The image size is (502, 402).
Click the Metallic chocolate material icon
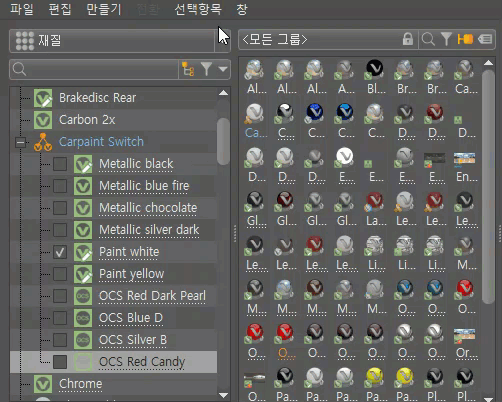click(x=83, y=208)
